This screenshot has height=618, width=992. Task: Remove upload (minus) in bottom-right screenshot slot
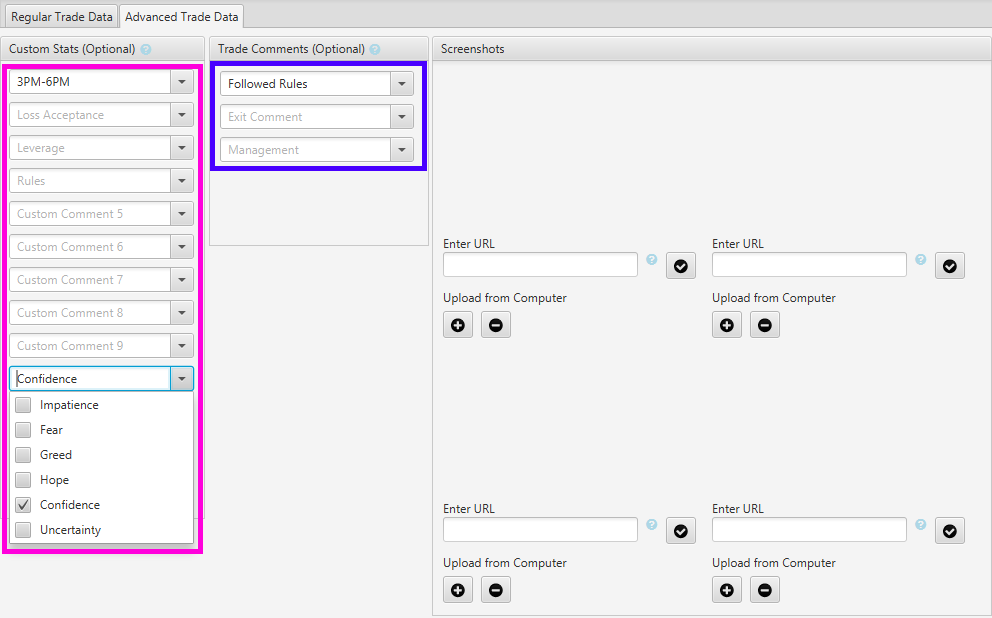(765, 590)
